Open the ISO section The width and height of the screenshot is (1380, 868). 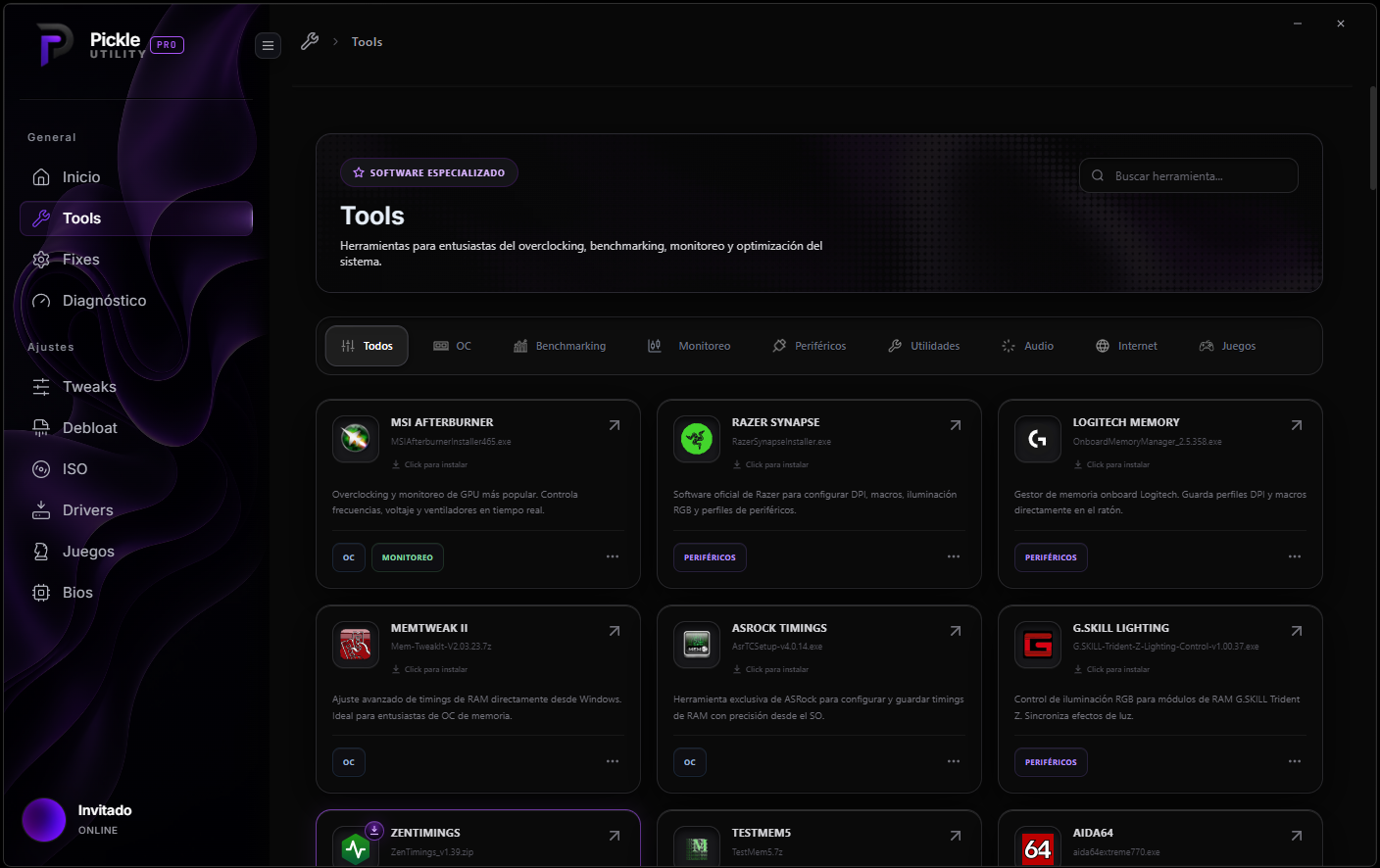(x=136, y=469)
